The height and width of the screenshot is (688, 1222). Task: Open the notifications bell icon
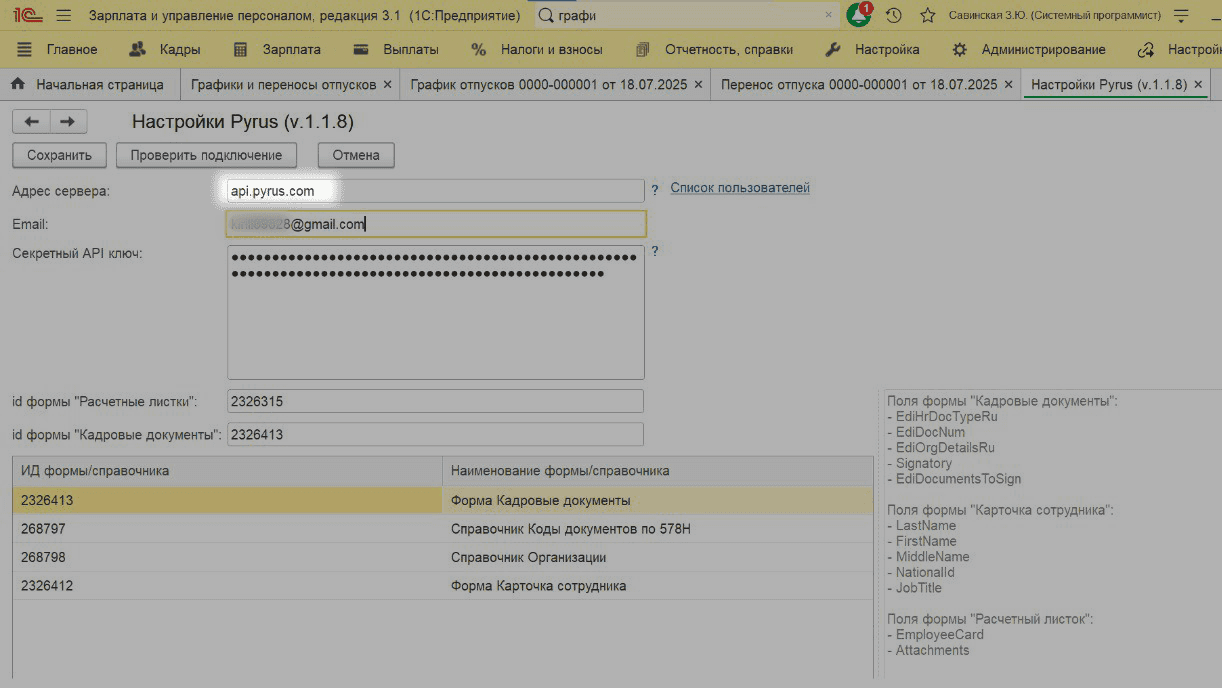858,15
